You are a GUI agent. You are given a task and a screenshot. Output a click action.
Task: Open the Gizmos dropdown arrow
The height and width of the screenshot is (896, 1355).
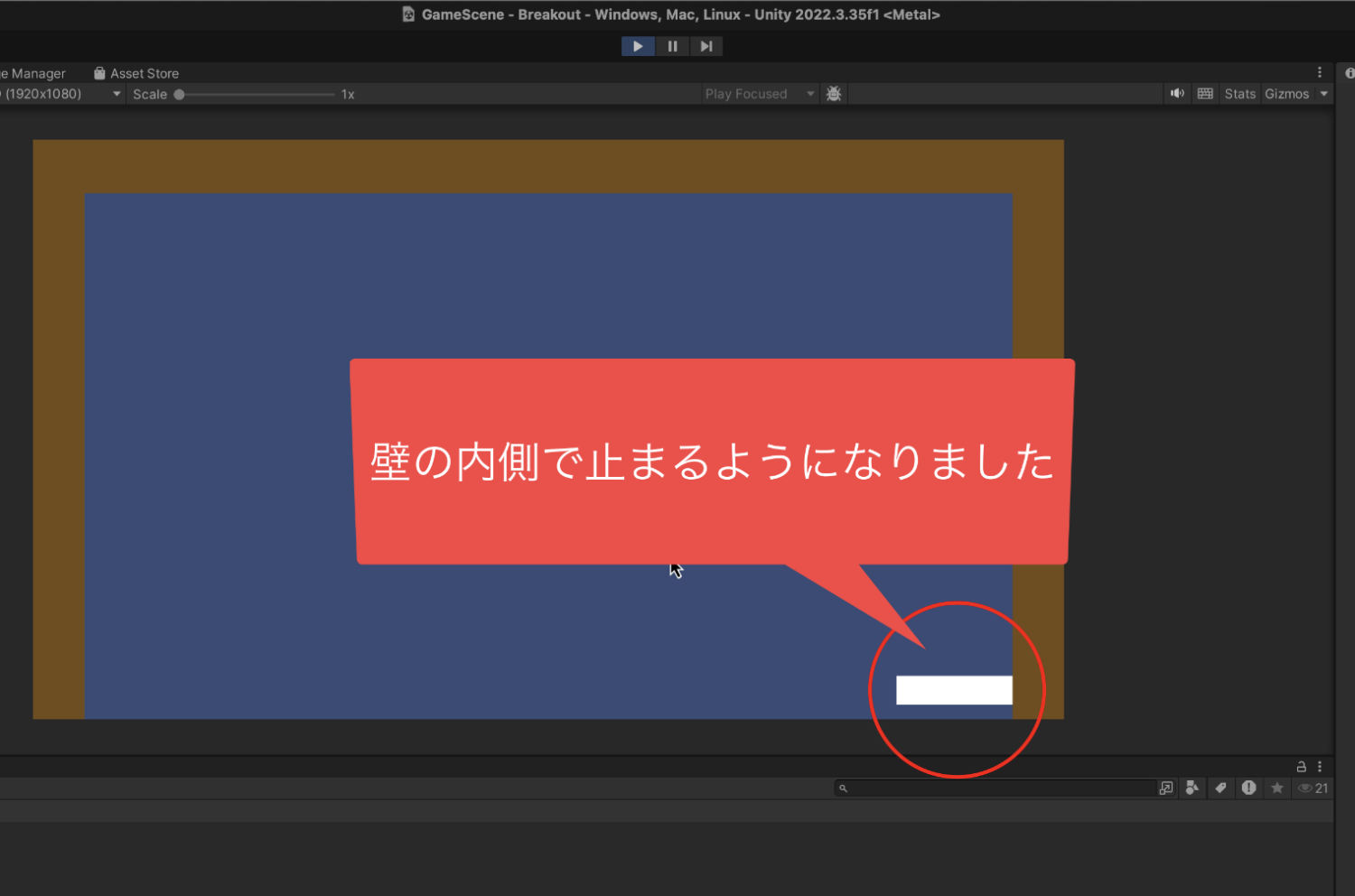(x=1324, y=94)
